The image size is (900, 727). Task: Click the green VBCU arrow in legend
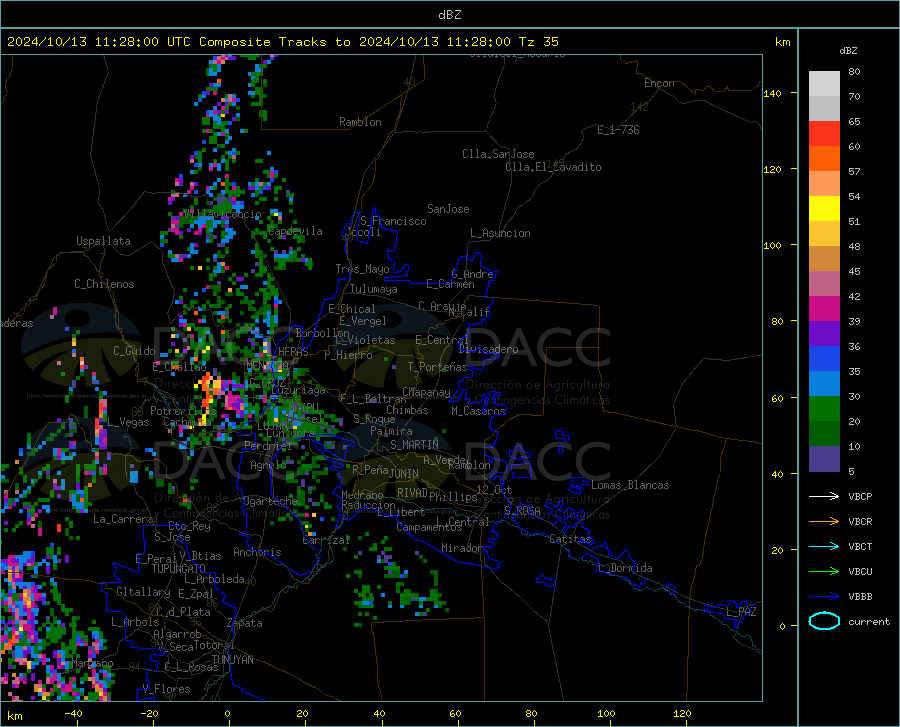click(824, 572)
